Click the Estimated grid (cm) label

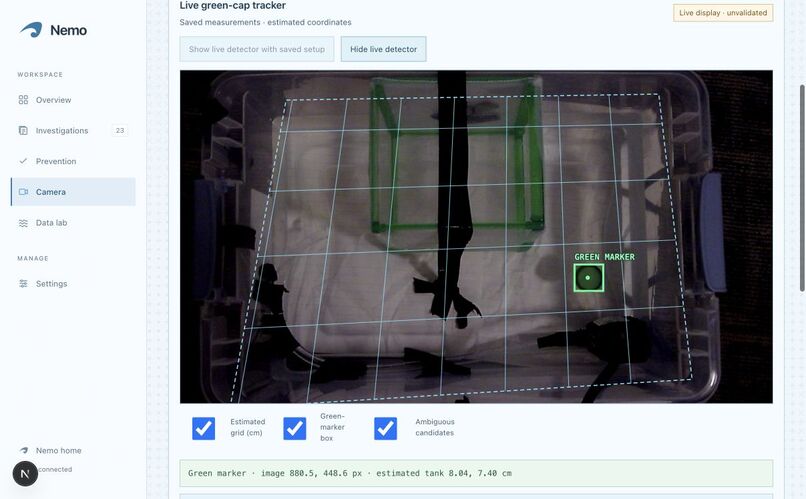pyautogui.click(x=247, y=427)
